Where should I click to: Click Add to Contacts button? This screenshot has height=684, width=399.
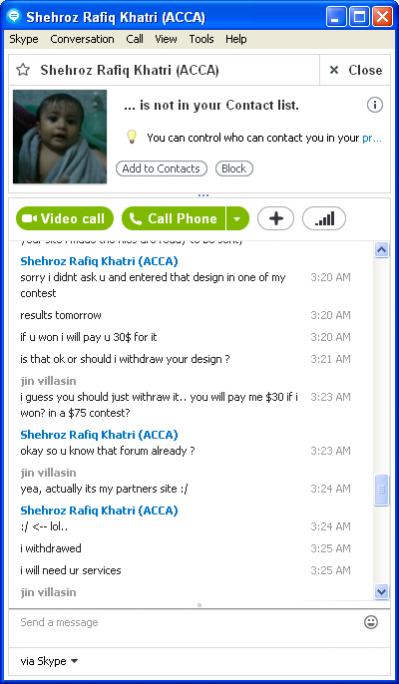(161, 169)
